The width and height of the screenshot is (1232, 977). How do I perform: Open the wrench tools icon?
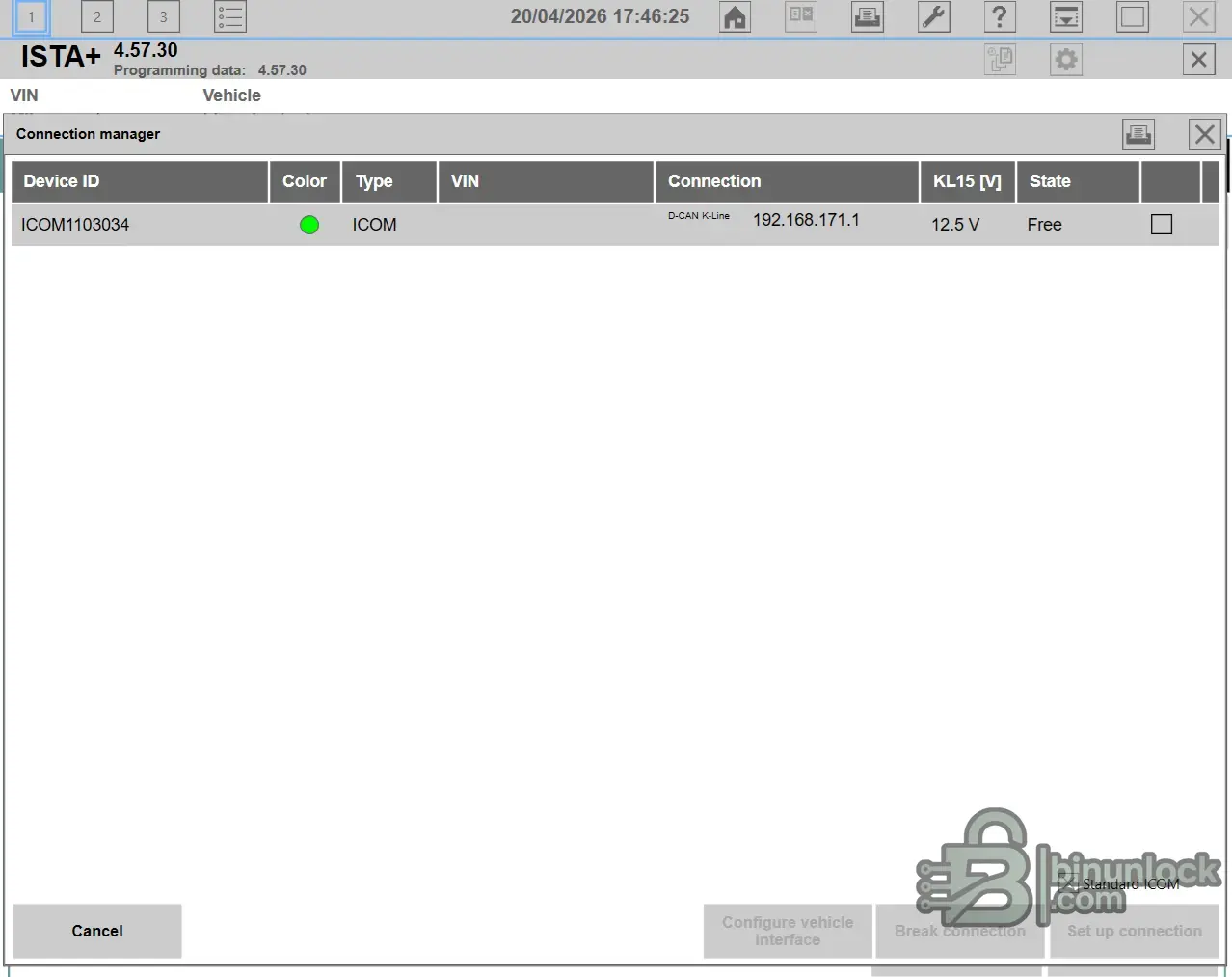coord(932,16)
